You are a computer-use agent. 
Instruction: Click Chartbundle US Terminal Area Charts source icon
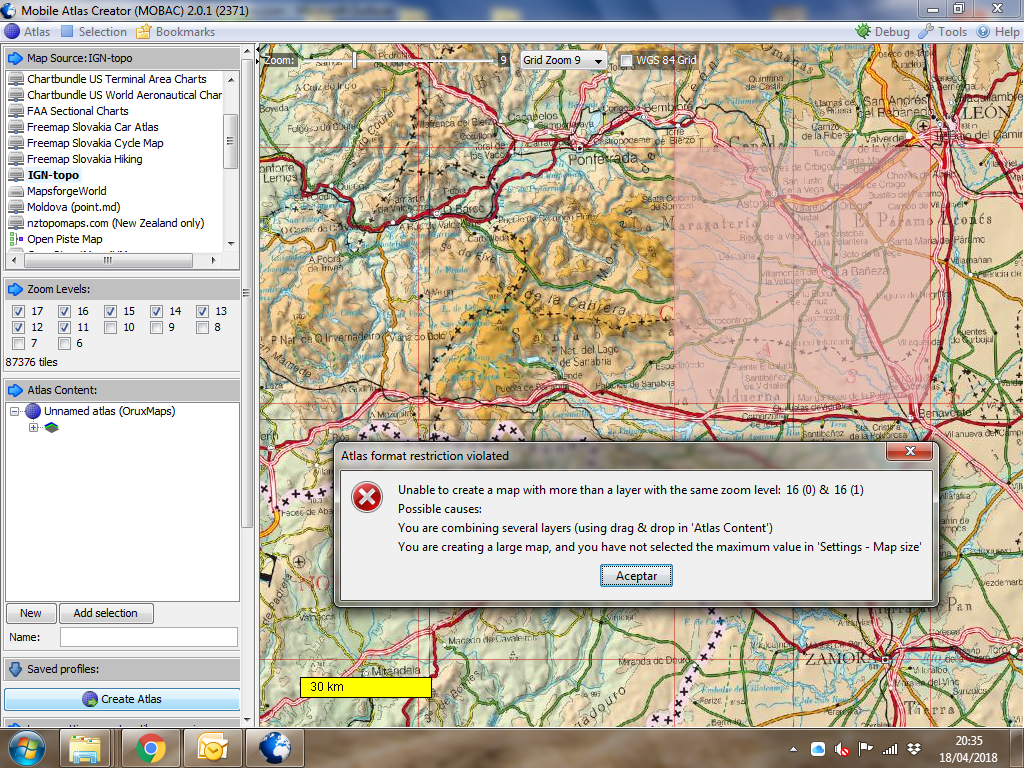(16, 79)
